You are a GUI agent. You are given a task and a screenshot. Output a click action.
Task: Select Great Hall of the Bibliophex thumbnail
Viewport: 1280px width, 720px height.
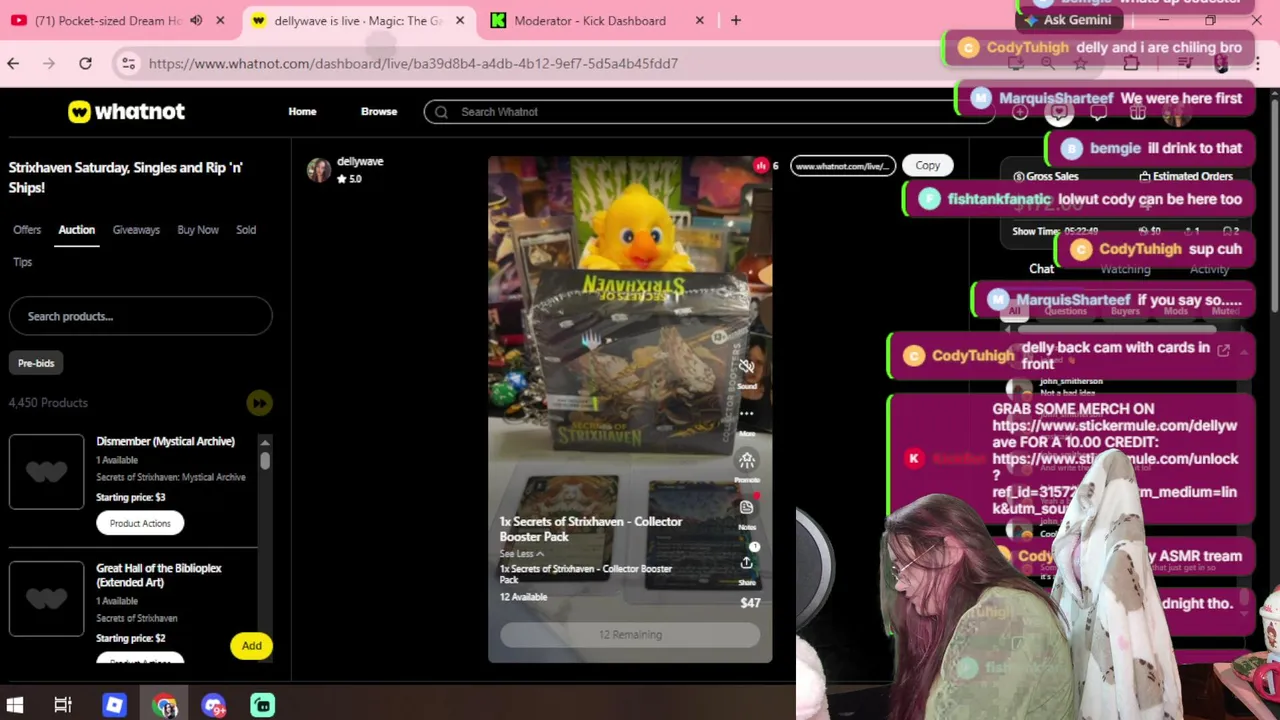coord(46,598)
